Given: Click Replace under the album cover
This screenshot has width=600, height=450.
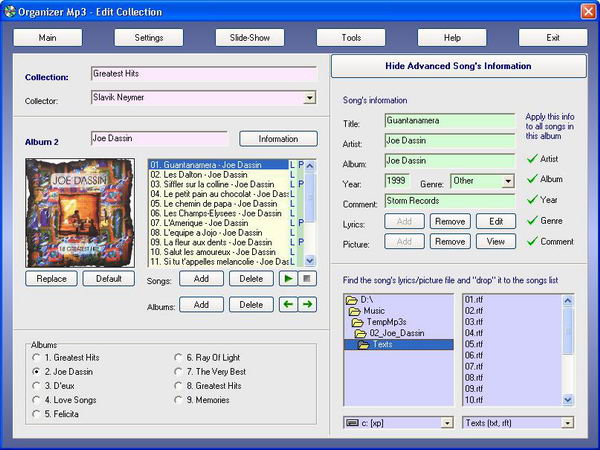Looking at the screenshot, I should pos(51,277).
